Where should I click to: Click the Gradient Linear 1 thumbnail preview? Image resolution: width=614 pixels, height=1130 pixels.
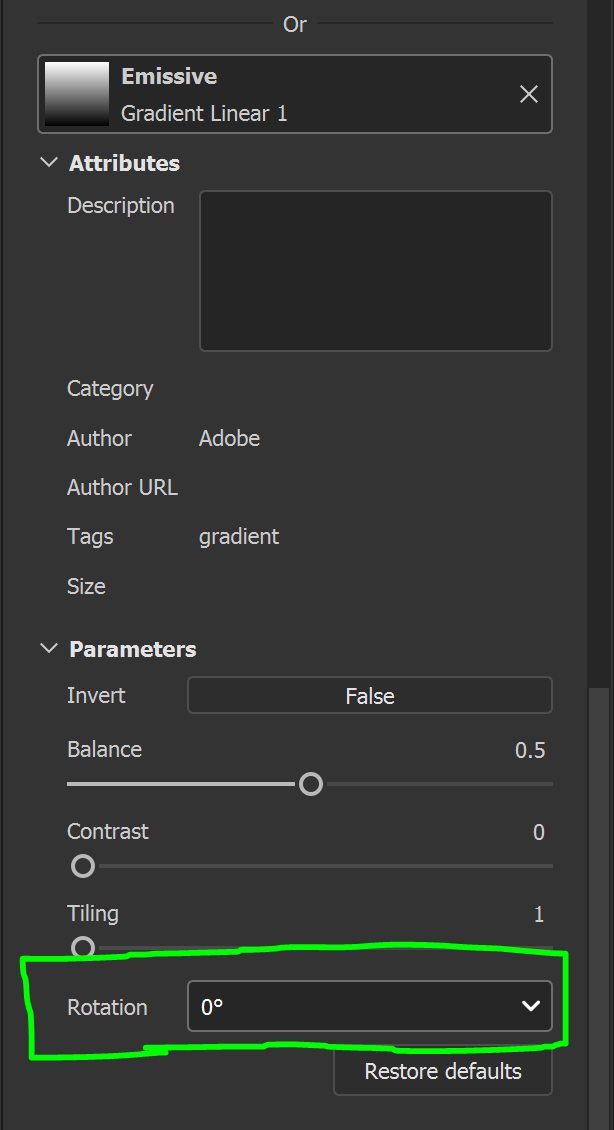click(77, 94)
